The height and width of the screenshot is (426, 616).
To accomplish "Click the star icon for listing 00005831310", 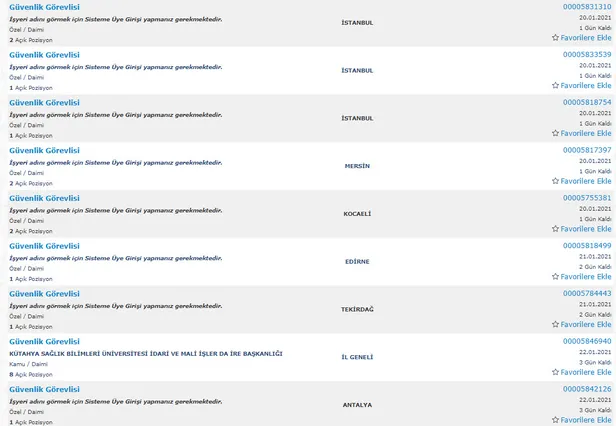I will coord(556,38).
